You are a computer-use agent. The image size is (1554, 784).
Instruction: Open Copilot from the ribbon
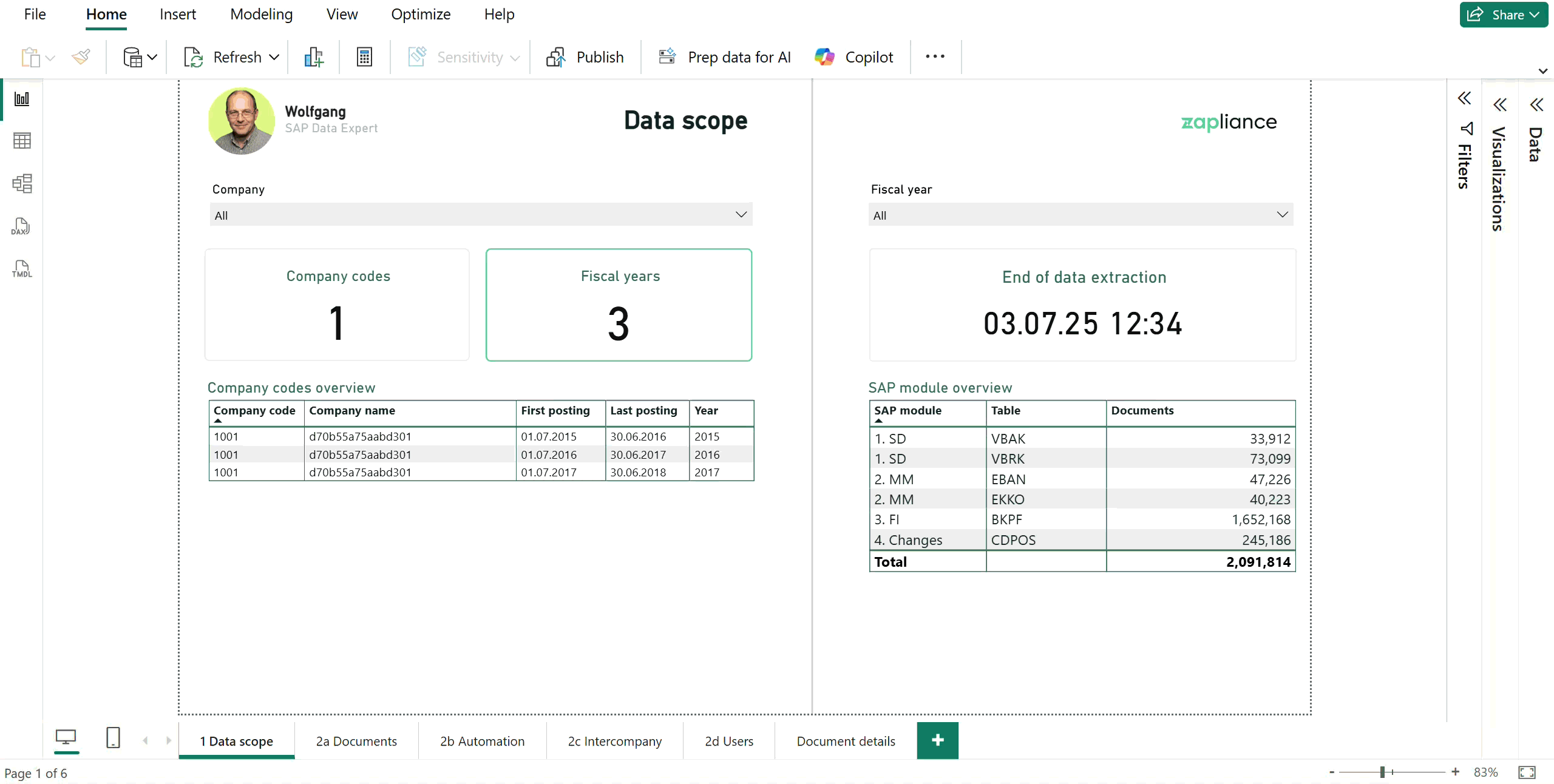click(854, 57)
